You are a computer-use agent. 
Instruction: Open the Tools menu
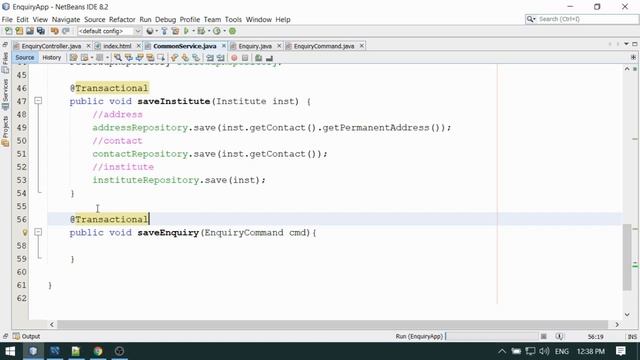[233, 20]
